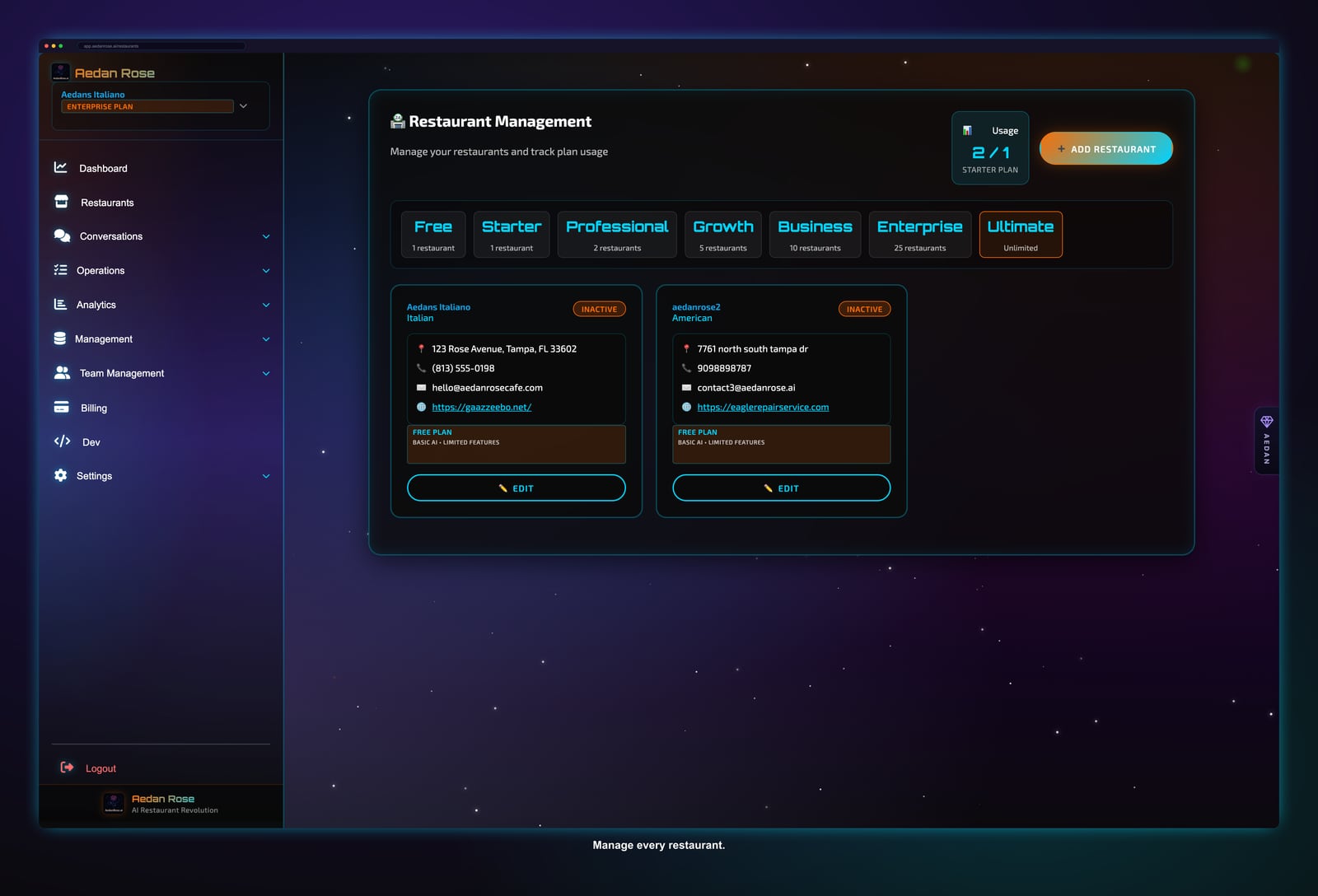Open the restaurant selector dropdown chevron
Image resolution: width=1318 pixels, height=896 pixels.
243,106
